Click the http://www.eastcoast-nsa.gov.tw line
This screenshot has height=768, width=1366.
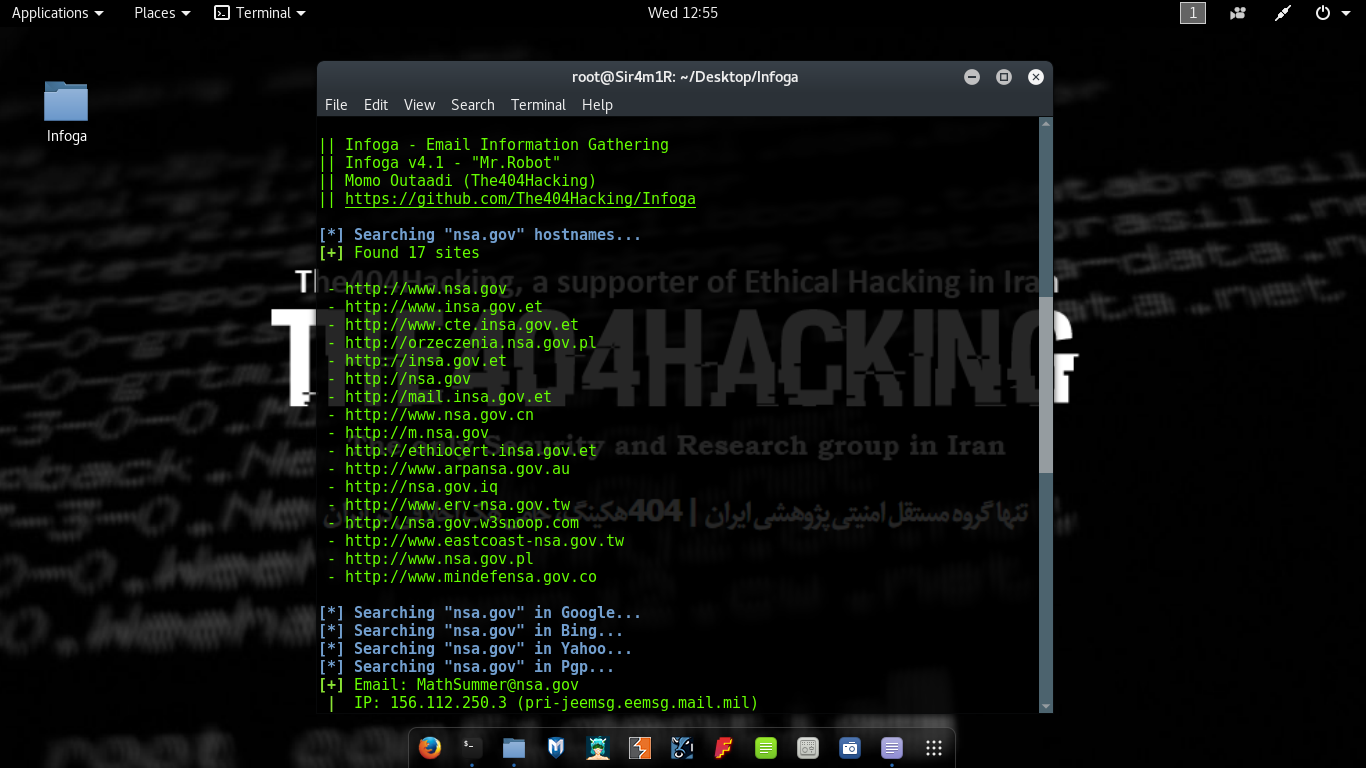[484, 541]
